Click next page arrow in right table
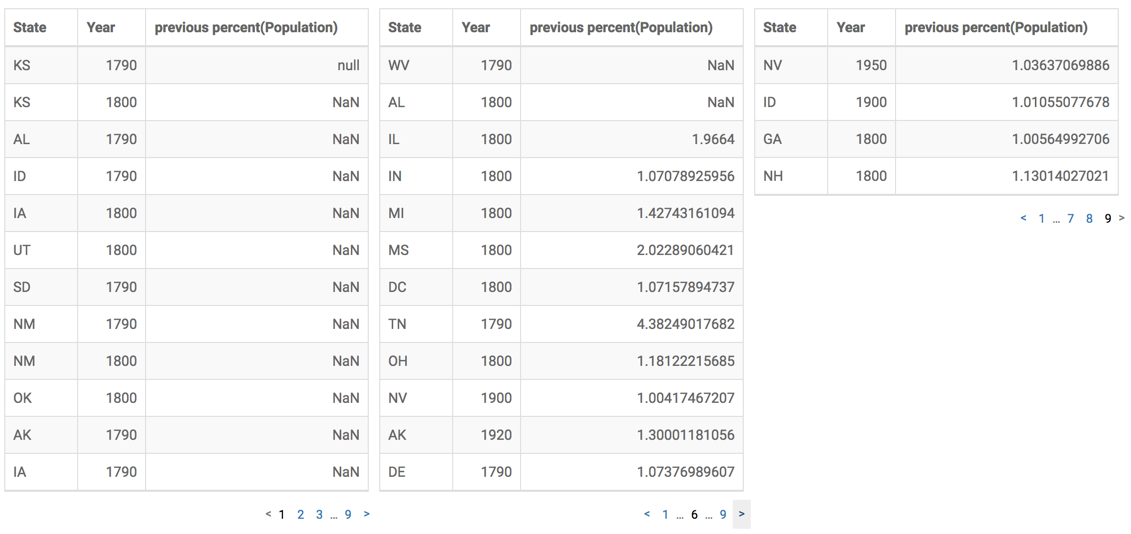The width and height of the screenshot is (1131, 534). point(1122,218)
